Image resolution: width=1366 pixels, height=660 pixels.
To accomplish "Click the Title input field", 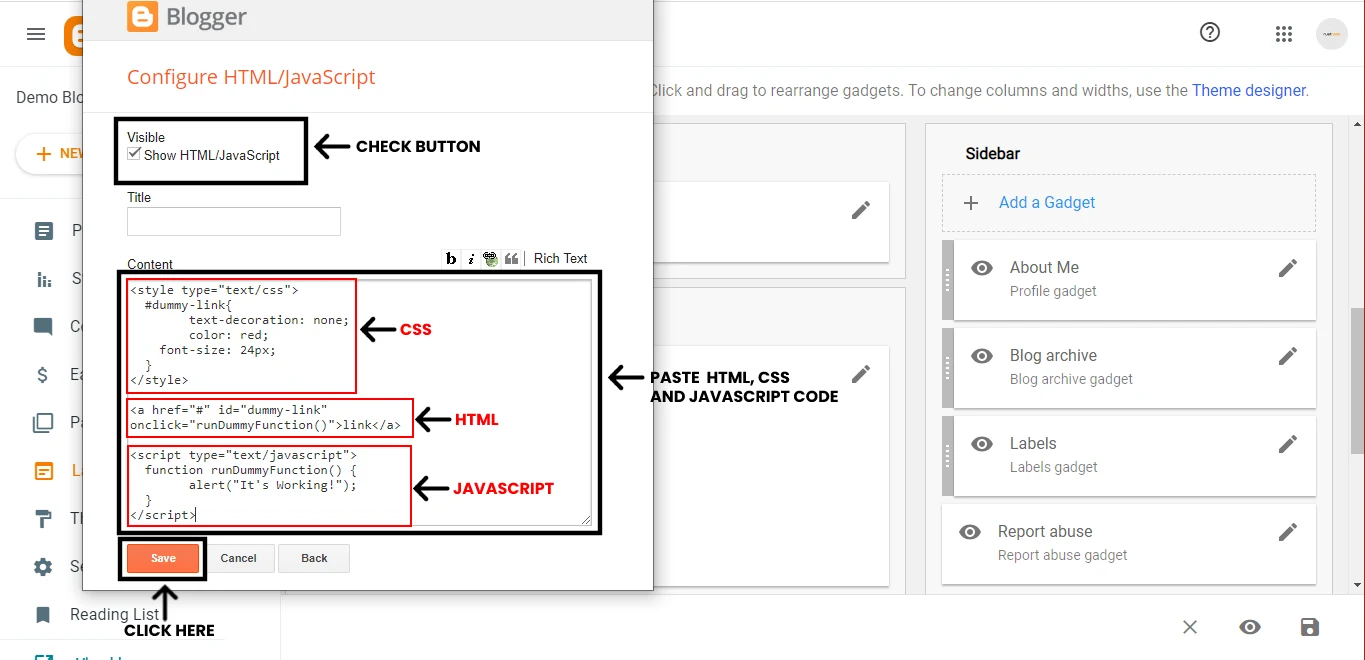I will (x=233, y=221).
